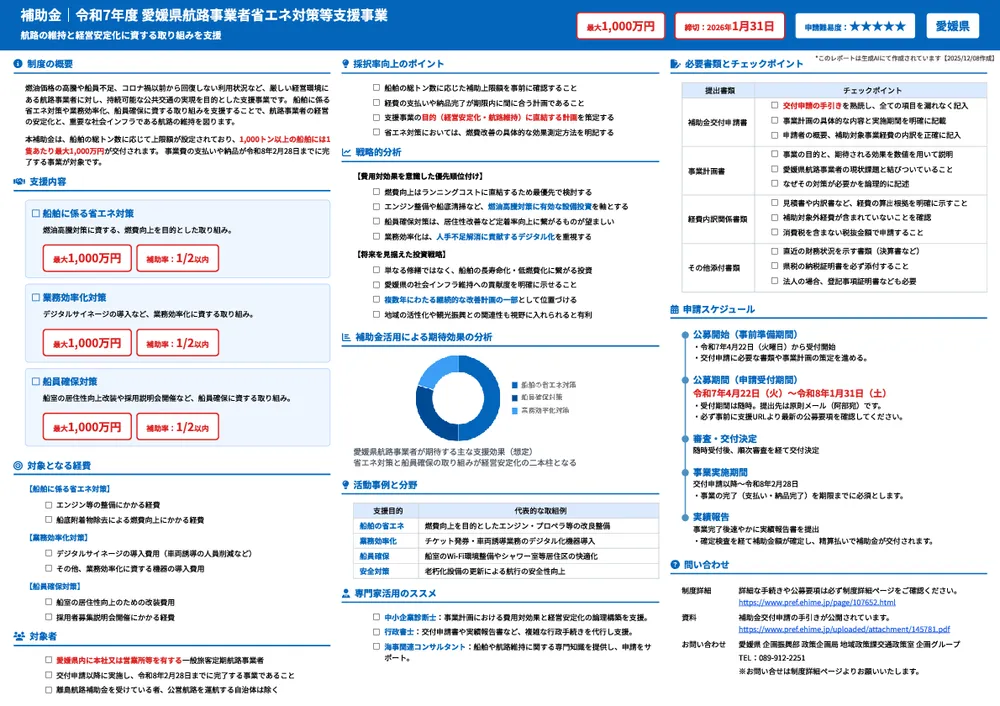Click the donut chart in 期待効果の分析
The image size is (1000, 706).
click(x=458, y=398)
